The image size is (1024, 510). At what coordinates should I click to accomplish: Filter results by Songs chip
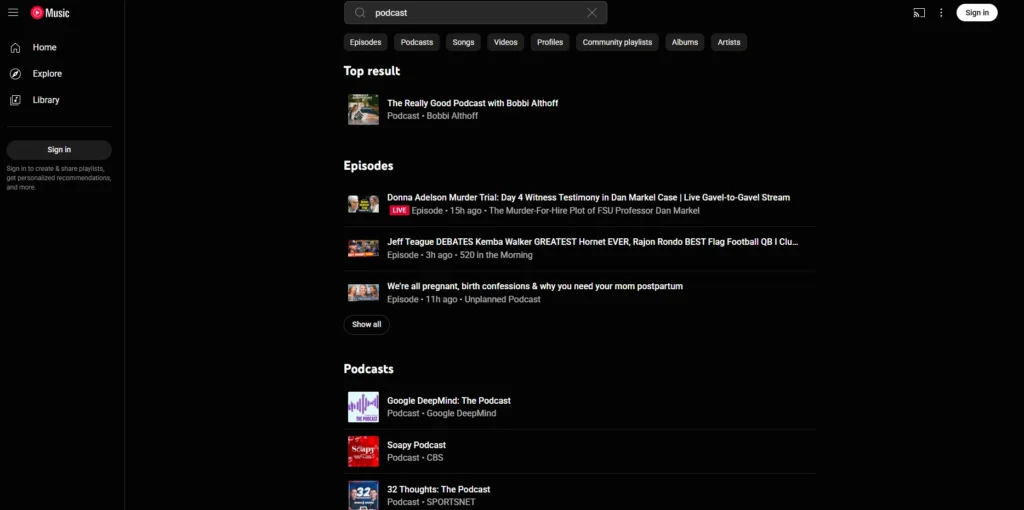pos(463,42)
